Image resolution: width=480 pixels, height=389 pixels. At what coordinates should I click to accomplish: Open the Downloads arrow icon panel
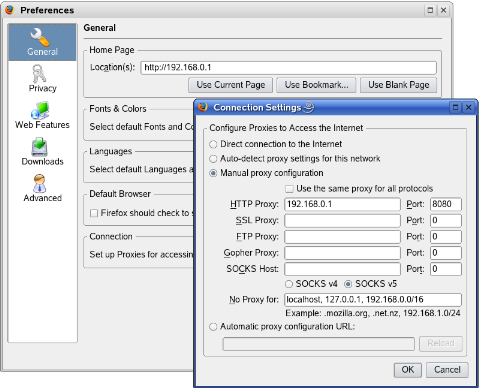(39, 147)
